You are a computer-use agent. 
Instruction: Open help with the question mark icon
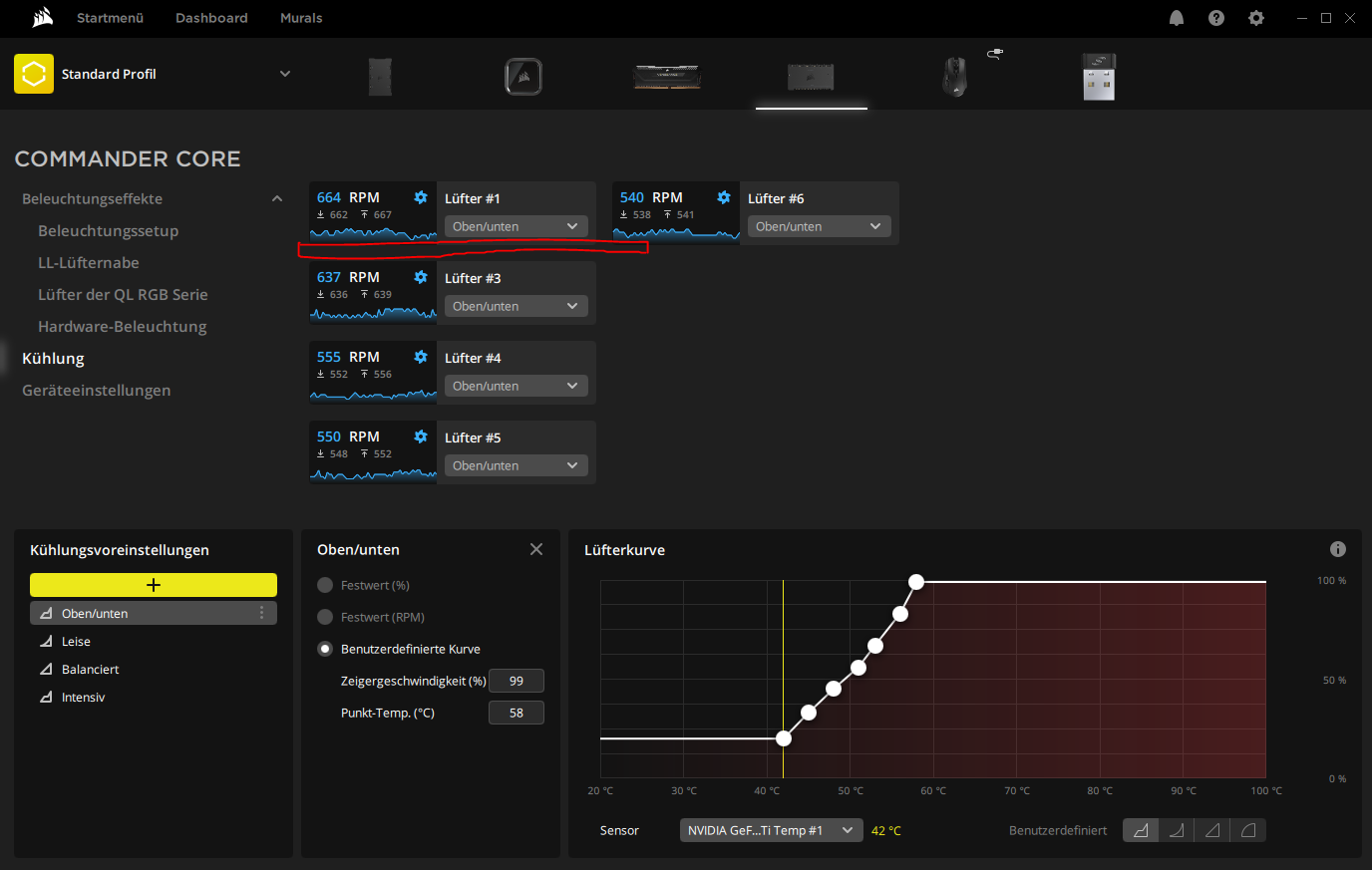coord(1216,18)
